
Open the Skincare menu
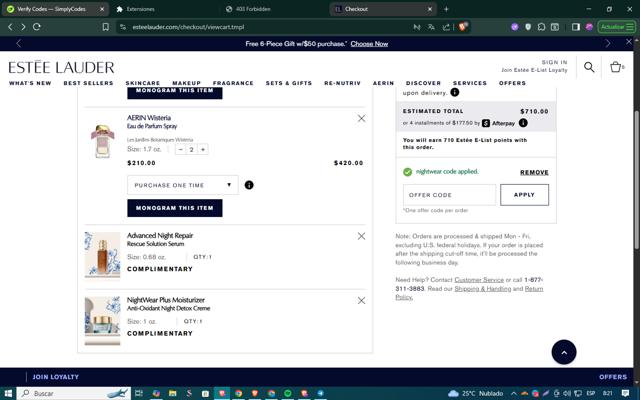point(142,83)
